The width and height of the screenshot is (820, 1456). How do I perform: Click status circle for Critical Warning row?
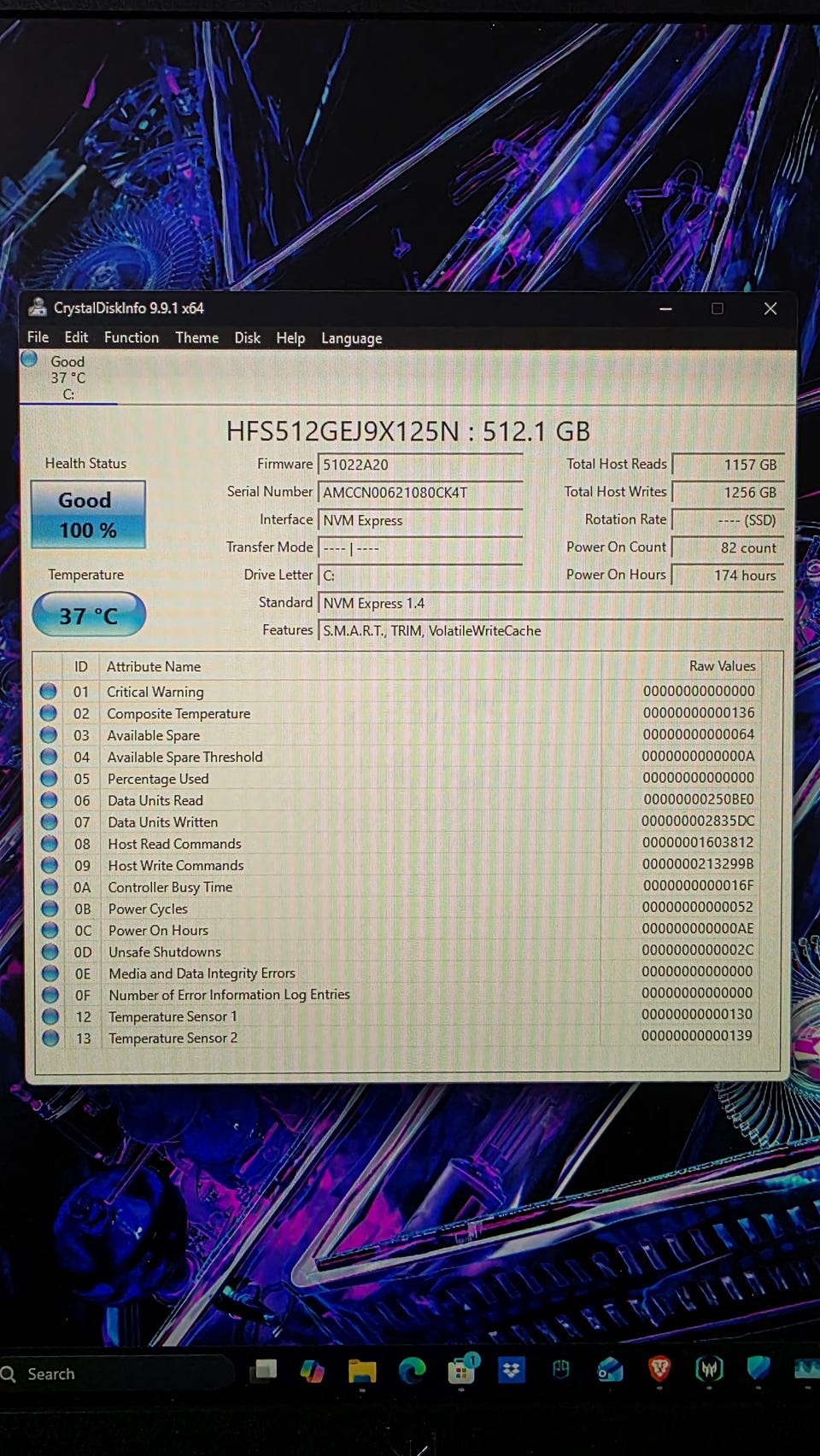click(x=49, y=691)
